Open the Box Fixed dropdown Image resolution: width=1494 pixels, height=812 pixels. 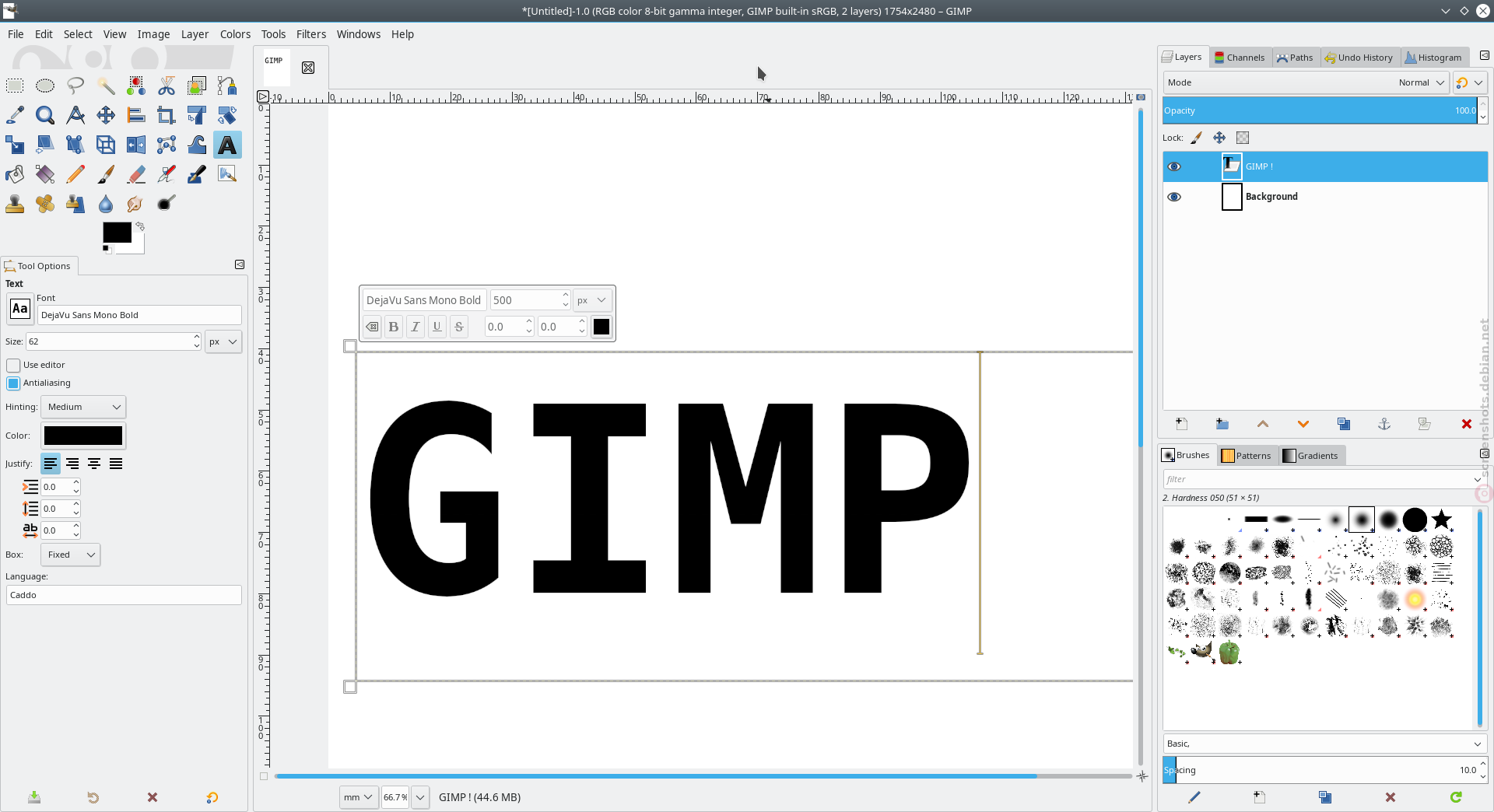[x=70, y=555]
